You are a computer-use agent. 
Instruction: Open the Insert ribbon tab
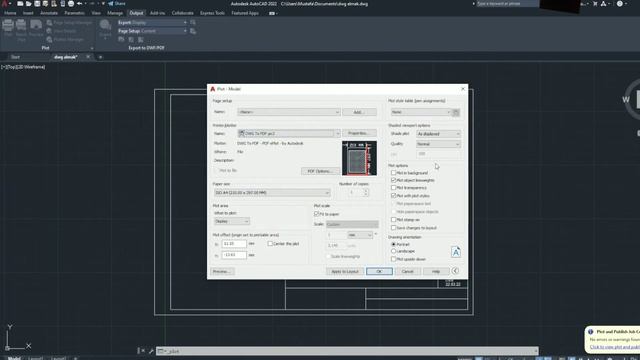click(28, 13)
